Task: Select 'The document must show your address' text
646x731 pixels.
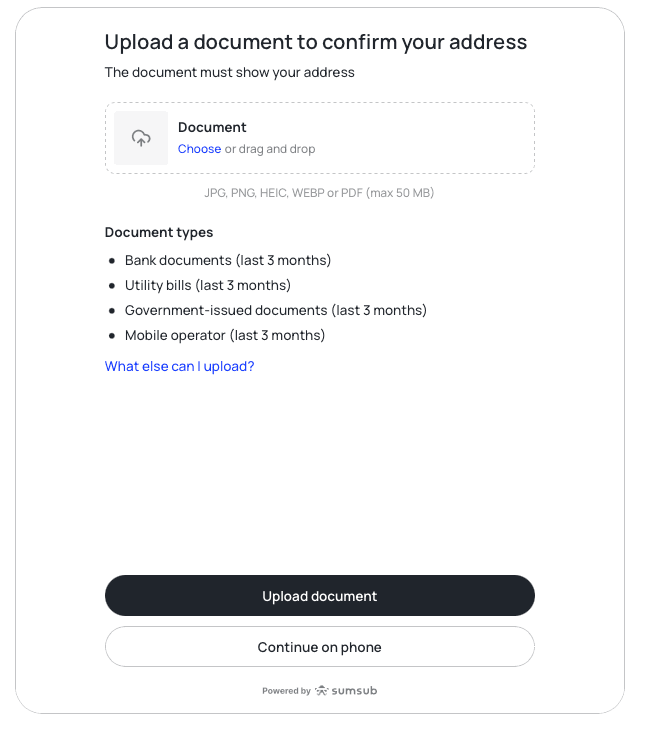Action: tap(230, 72)
